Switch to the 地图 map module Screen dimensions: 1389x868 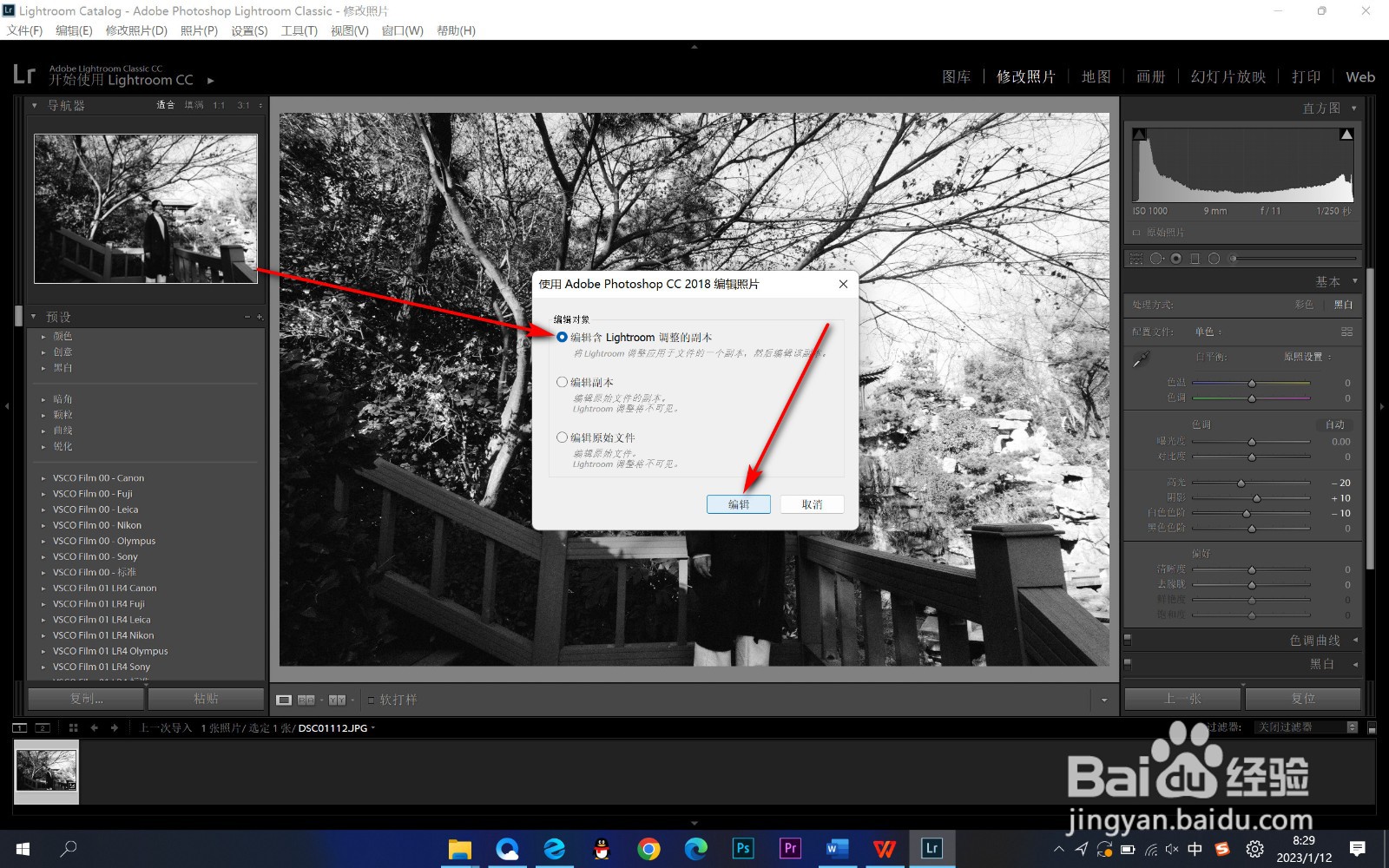point(1096,76)
